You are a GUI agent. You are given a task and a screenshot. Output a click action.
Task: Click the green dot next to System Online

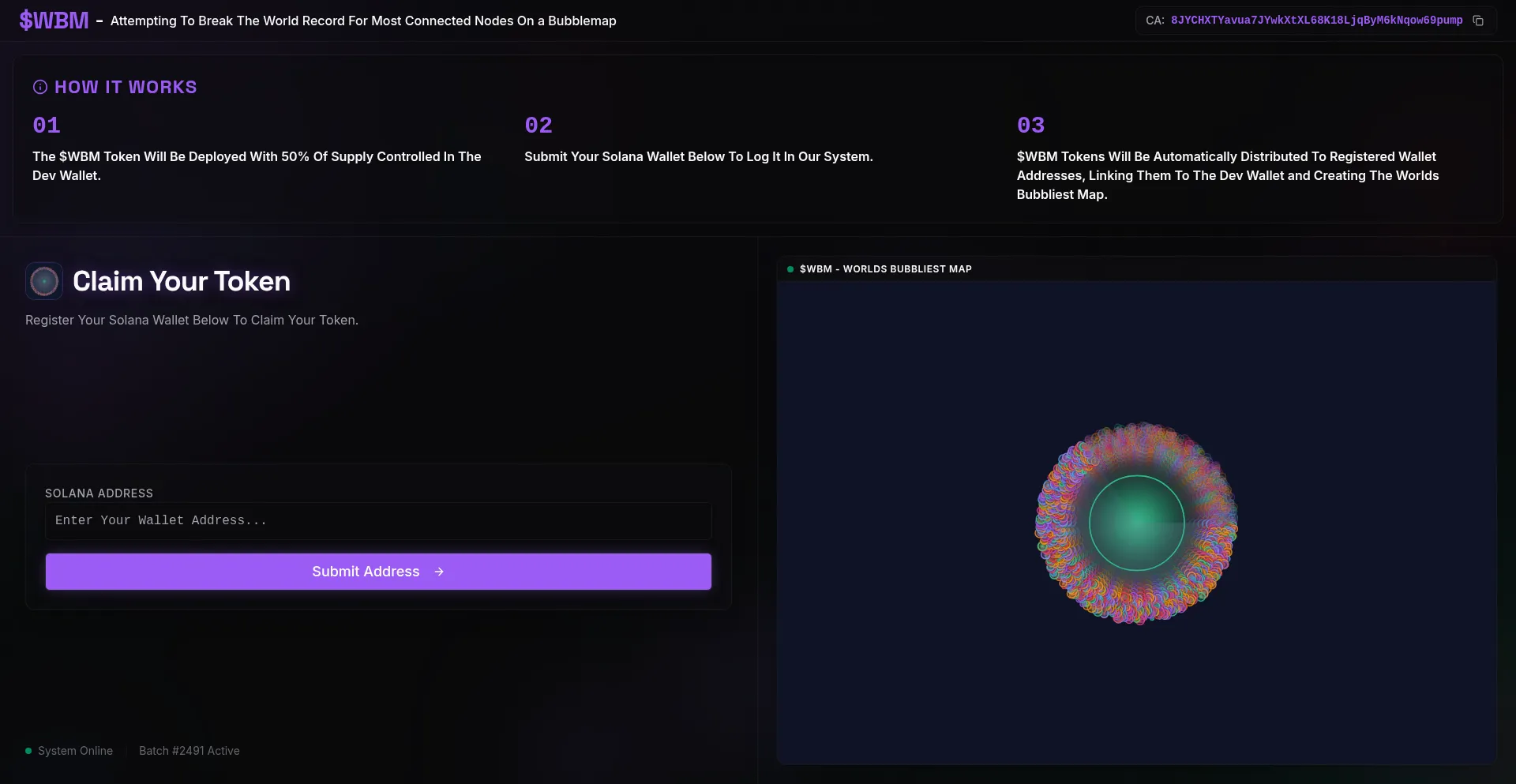(28, 751)
